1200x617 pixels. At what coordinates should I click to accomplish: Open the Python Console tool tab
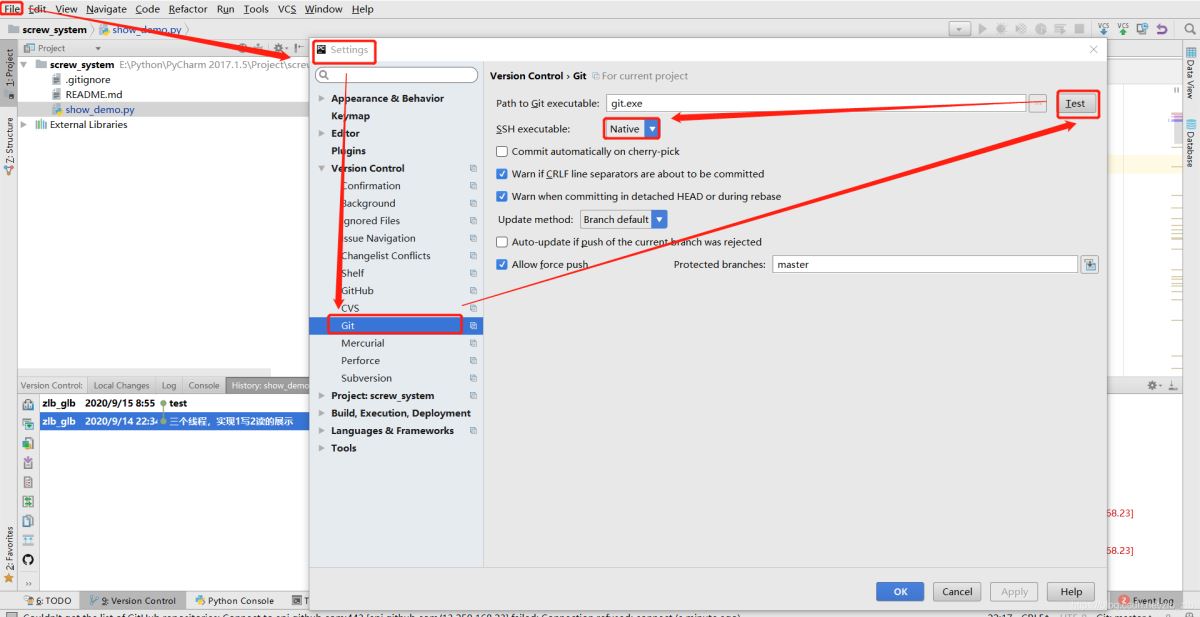233,600
